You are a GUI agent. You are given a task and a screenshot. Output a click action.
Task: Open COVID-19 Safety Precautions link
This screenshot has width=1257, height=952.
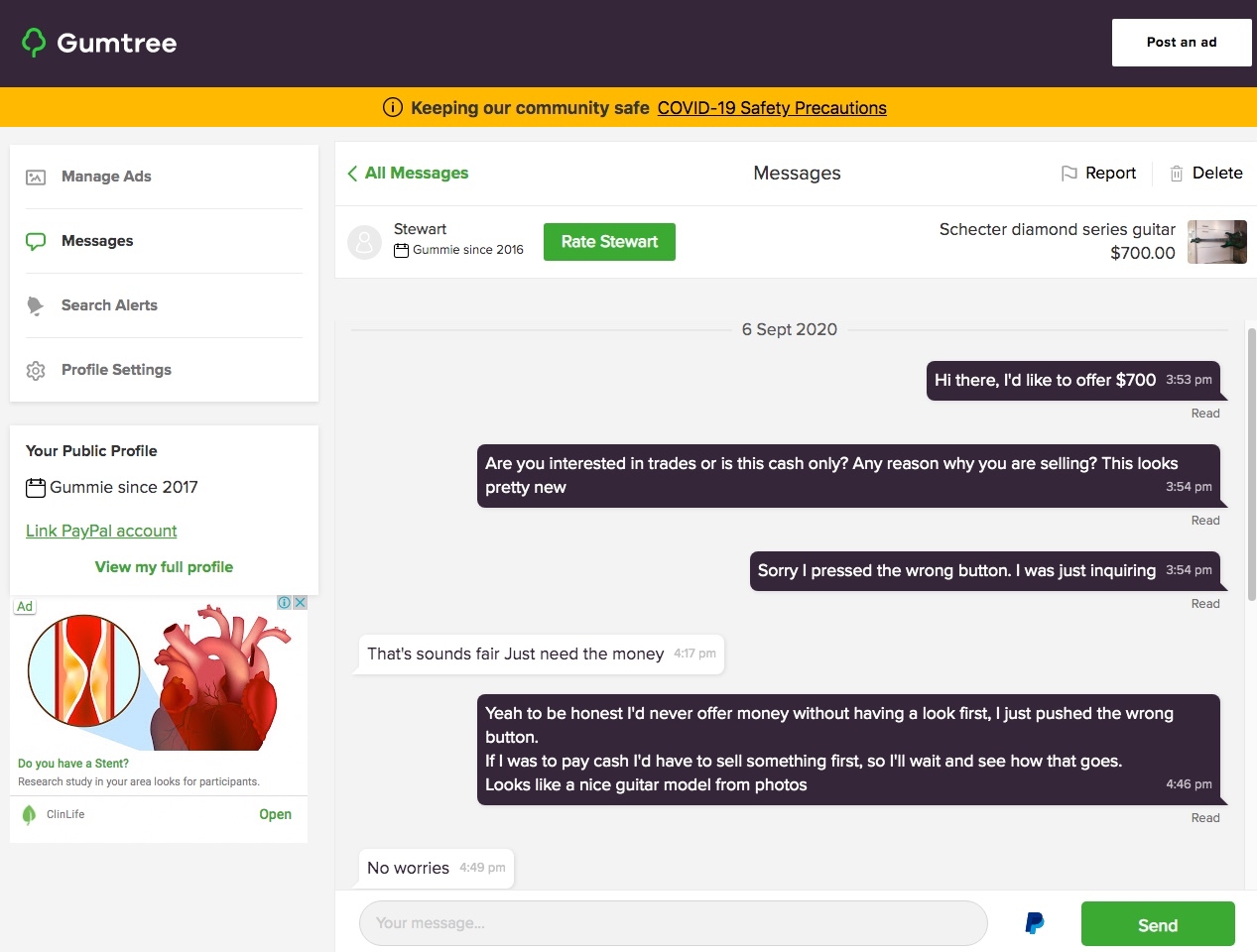click(x=771, y=108)
